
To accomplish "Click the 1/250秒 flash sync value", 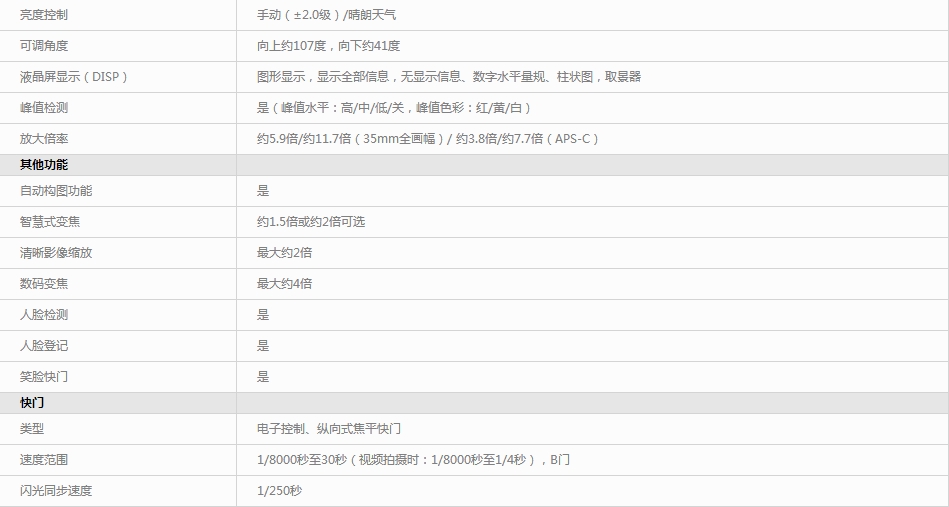I will pos(279,491).
